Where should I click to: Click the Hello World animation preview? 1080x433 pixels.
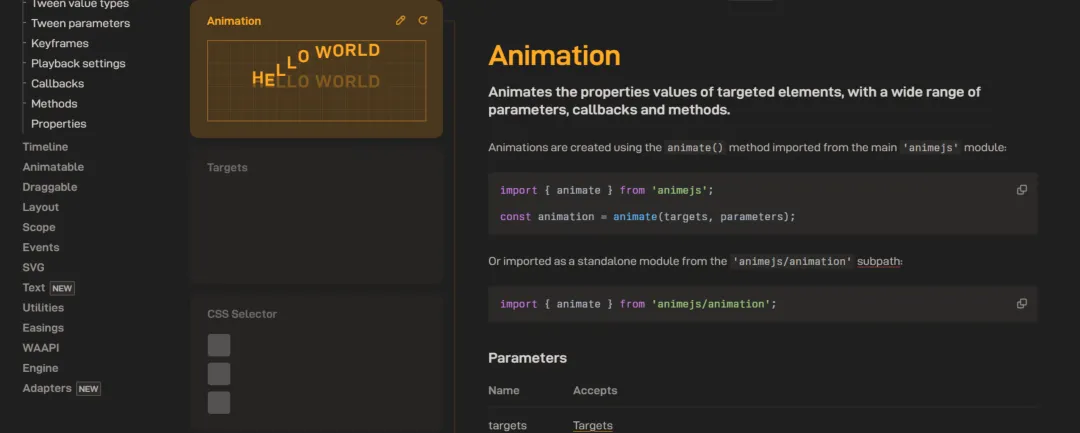coord(316,81)
